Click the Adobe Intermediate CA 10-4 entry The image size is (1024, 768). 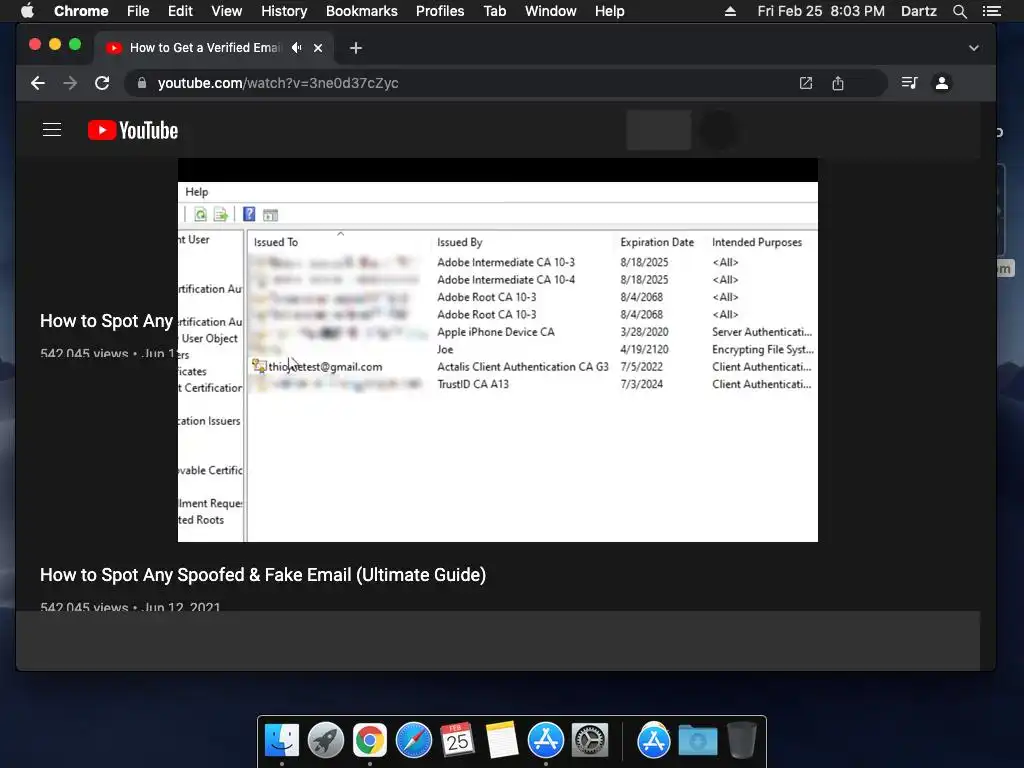pos(506,280)
